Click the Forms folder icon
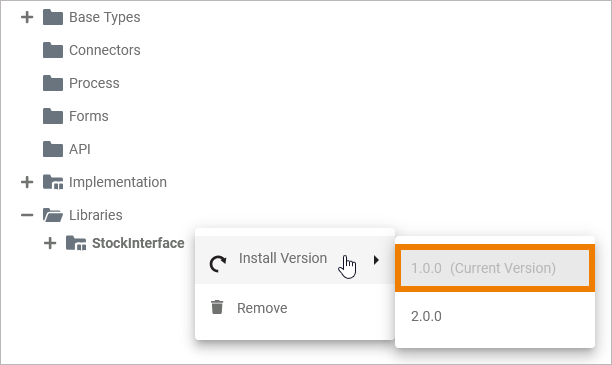Image resolution: width=612 pixels, height=365 pixels. pos(53,116)
